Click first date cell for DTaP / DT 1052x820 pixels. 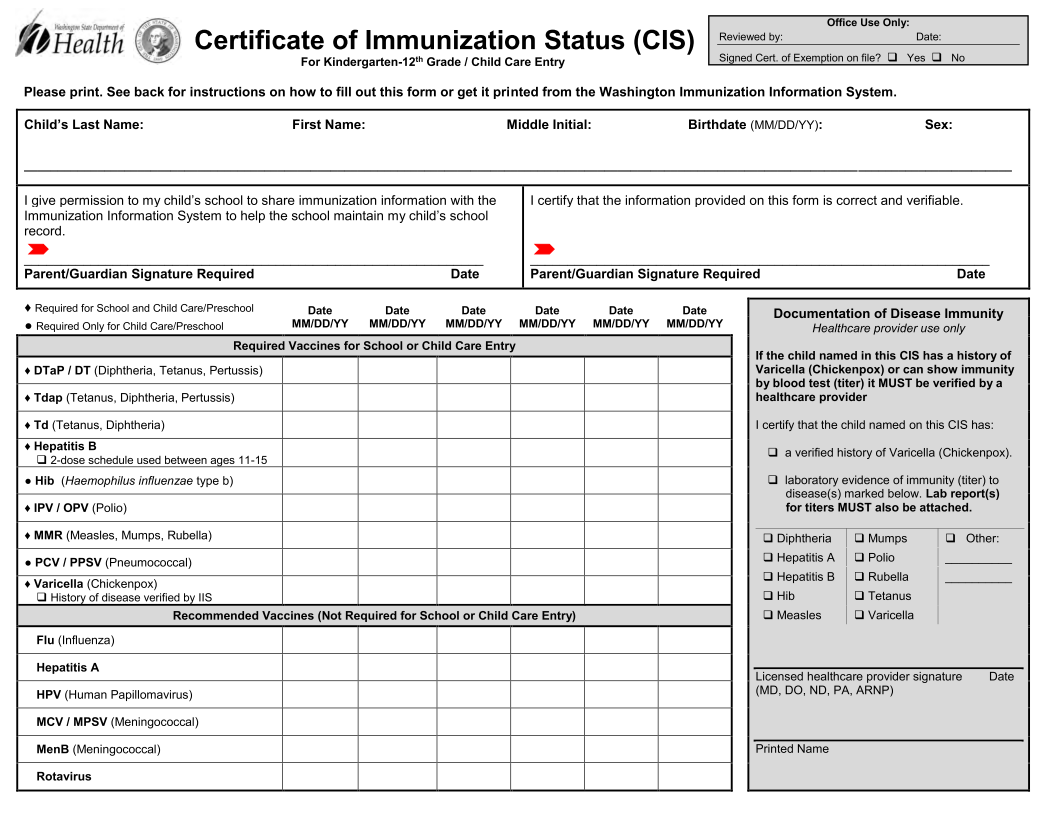click(320, 370)
